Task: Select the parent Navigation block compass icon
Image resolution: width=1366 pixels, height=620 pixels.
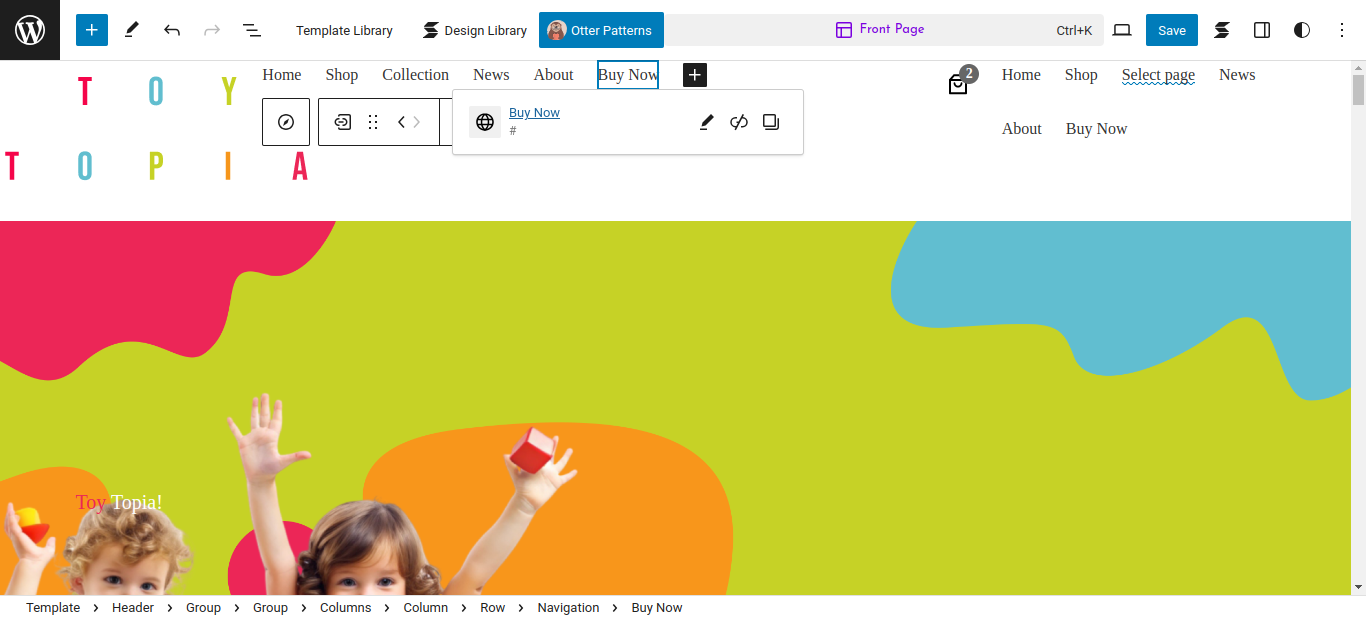Action: tap(286, 122)
